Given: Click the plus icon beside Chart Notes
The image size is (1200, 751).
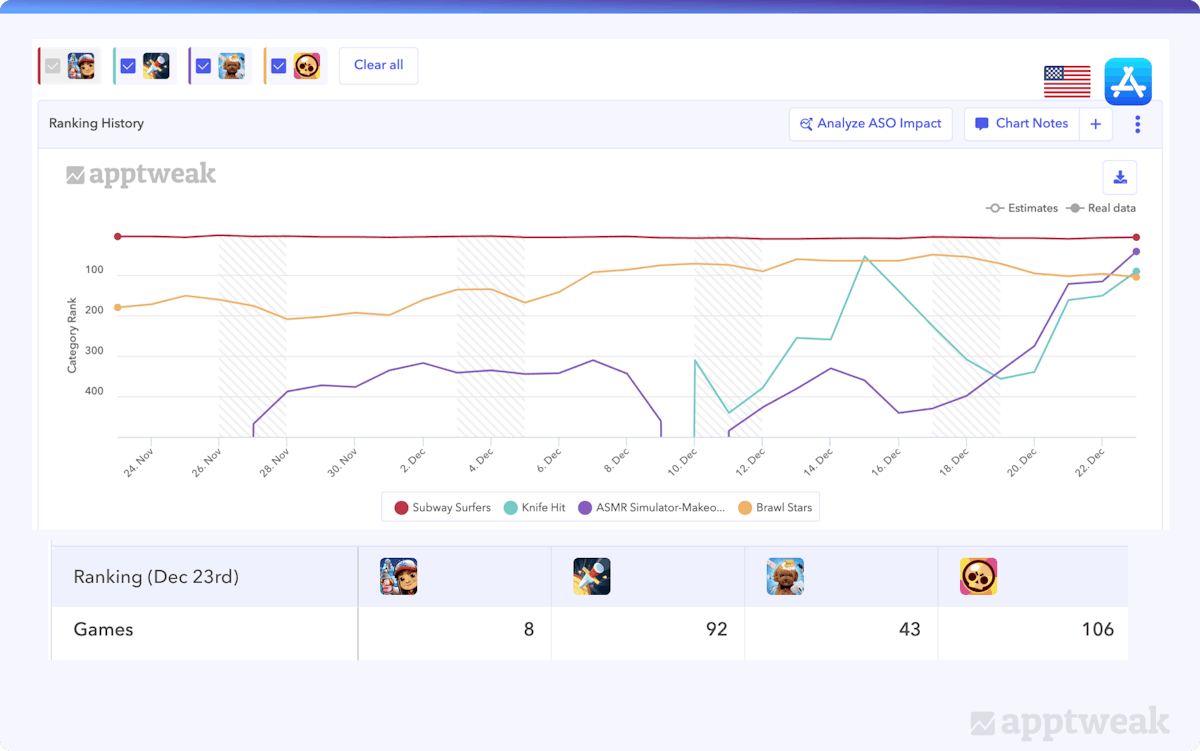Looking at the screenshot, I should [1096, 124].
